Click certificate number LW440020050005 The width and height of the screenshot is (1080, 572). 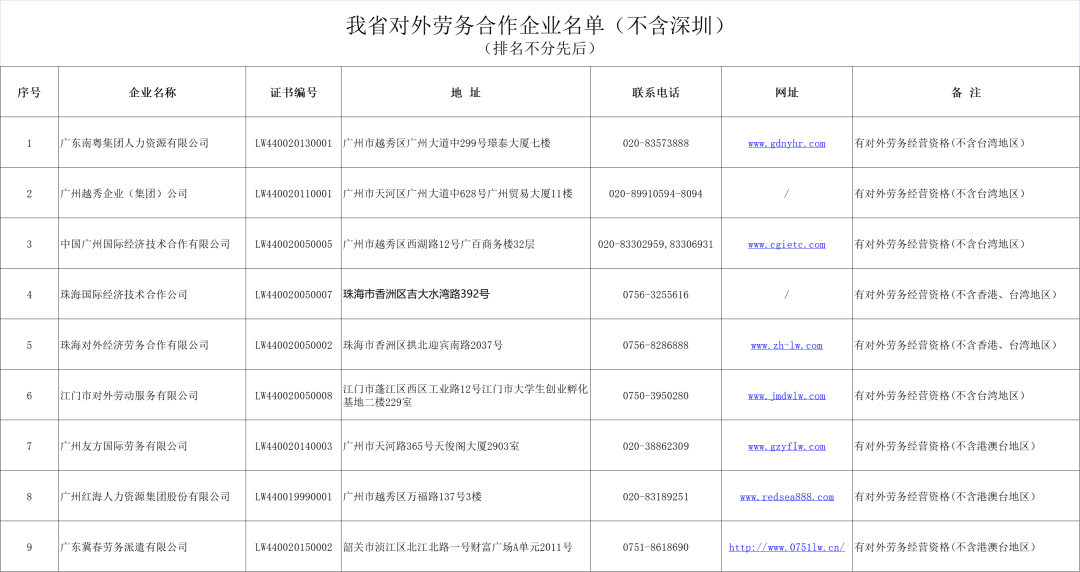(293, 244)
